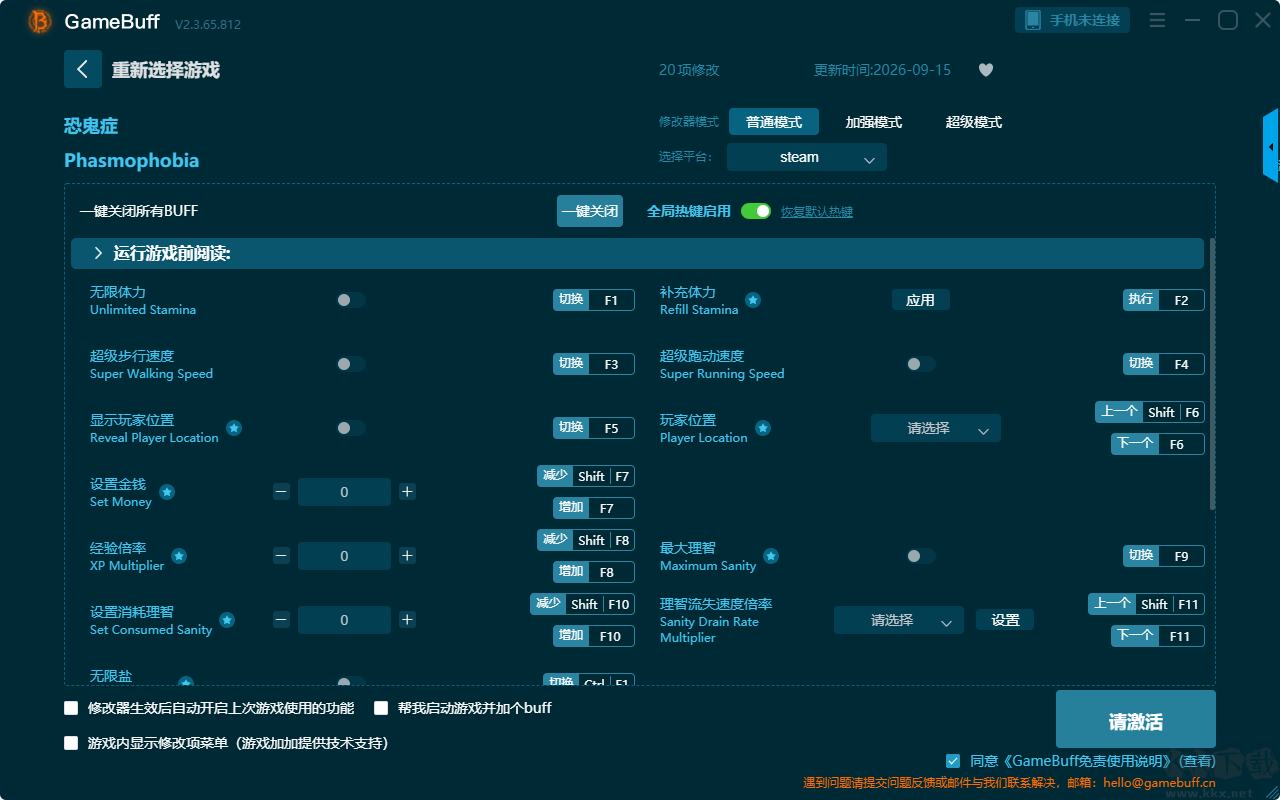Go back with the arrow beside 重新选择游戏
This screenshot has width=1280, height=800.
(83, 69)
